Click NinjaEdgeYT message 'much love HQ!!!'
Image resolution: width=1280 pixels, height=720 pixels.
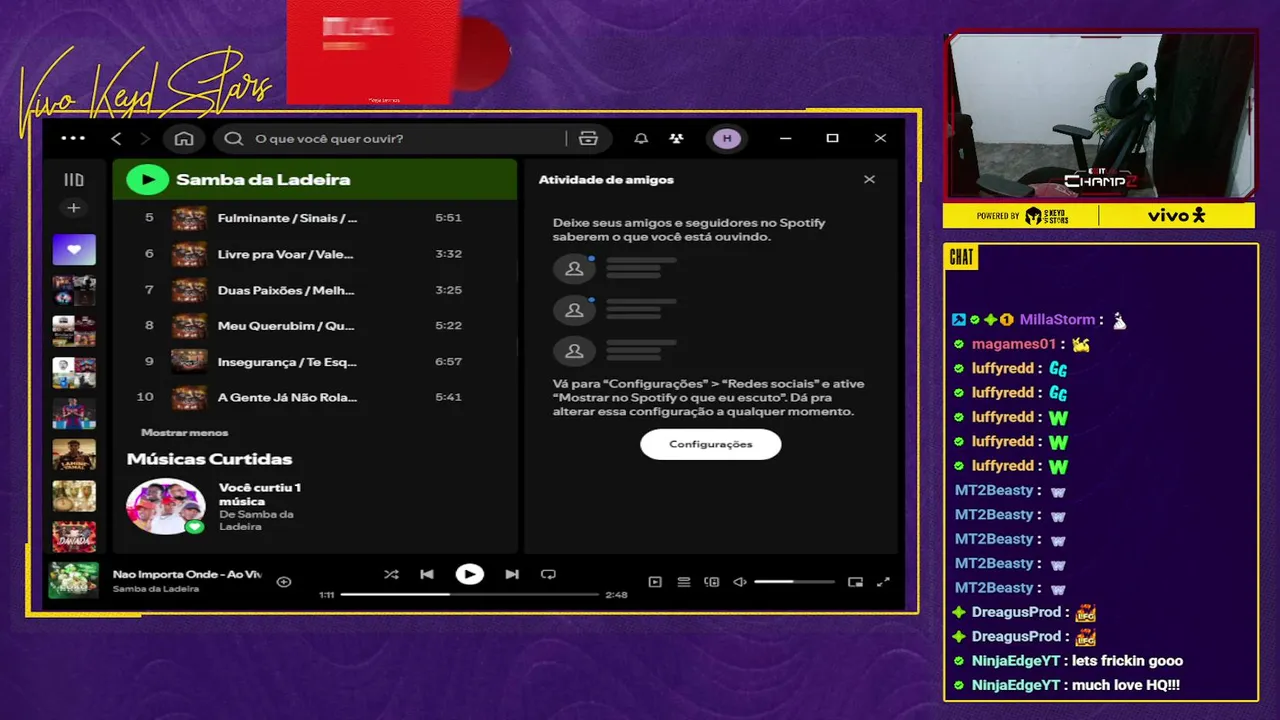(1126, 685)
